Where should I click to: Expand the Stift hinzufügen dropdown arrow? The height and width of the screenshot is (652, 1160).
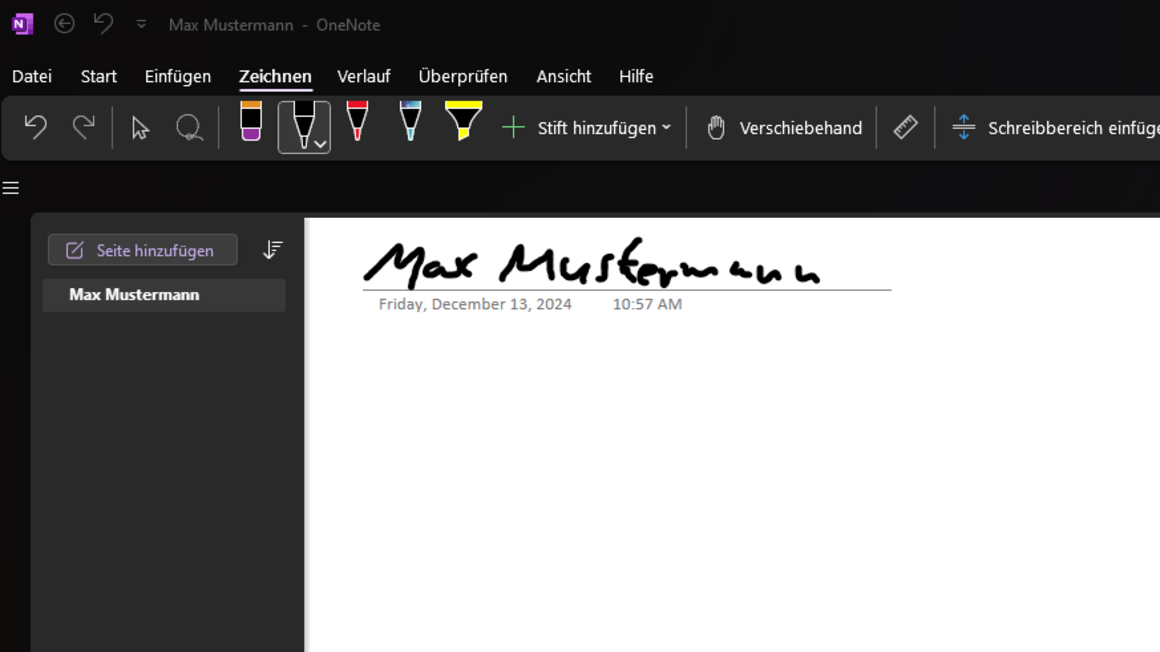pos(667,128)
